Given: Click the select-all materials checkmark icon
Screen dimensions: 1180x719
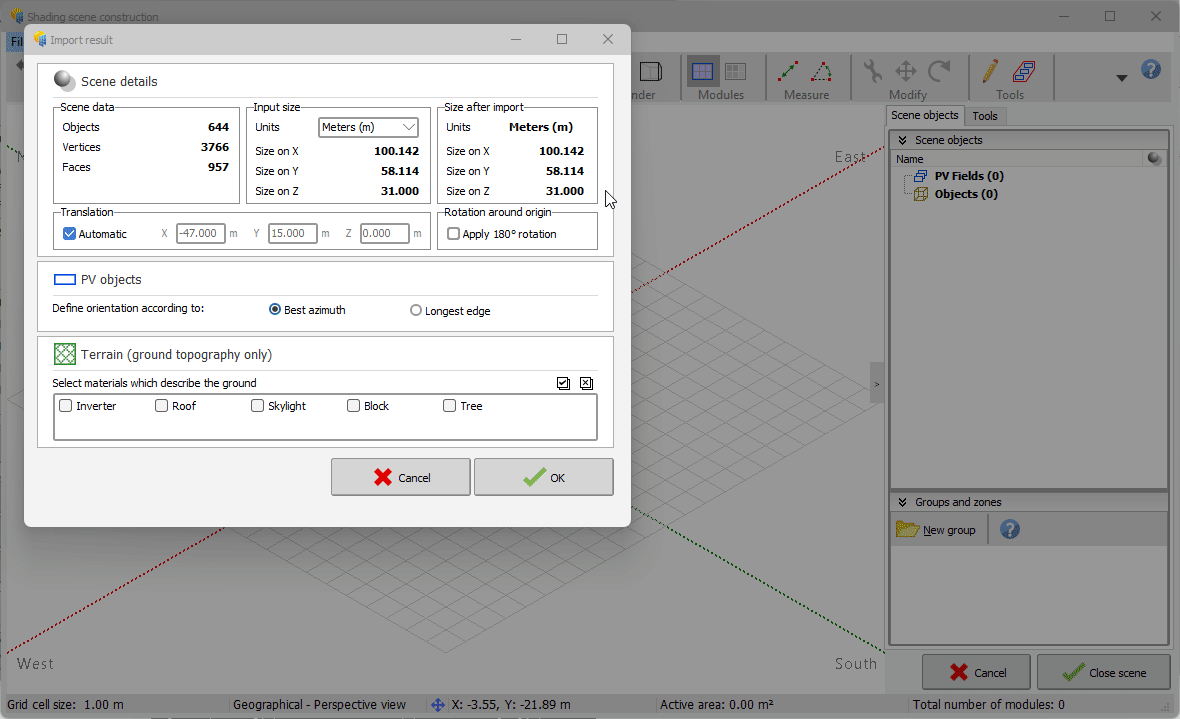Looking at the screenshot, I should coord(563,383).
